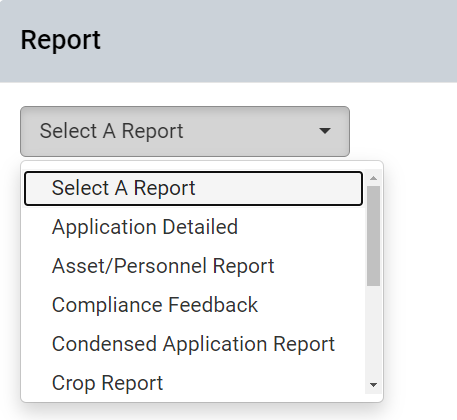Screen dimensions: 457x420
Task: Click the report list scrollbar thumb
Action: point(373,236)
